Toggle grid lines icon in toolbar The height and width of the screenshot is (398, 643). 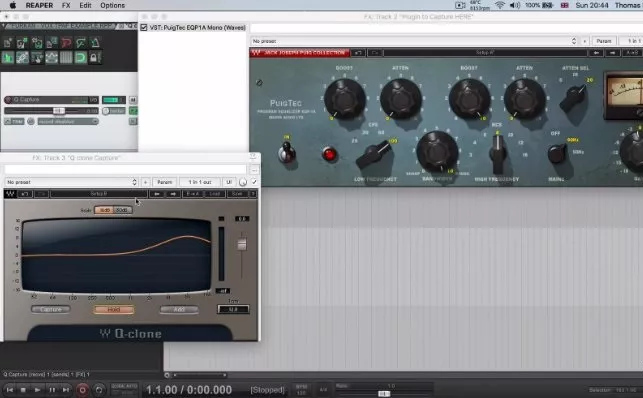point(66,57)
